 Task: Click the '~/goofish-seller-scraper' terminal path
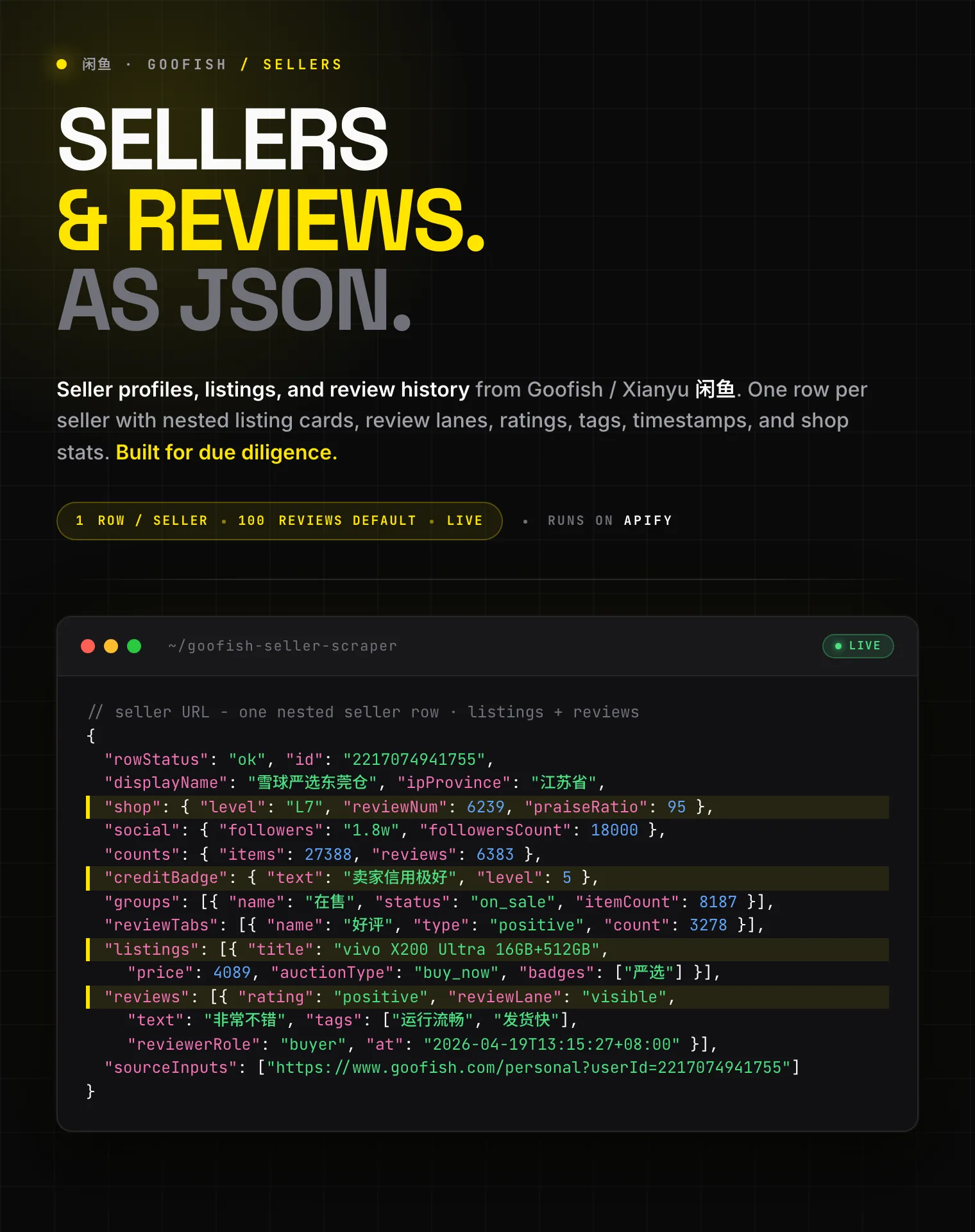pyautogui.click(x=282, y=646)
